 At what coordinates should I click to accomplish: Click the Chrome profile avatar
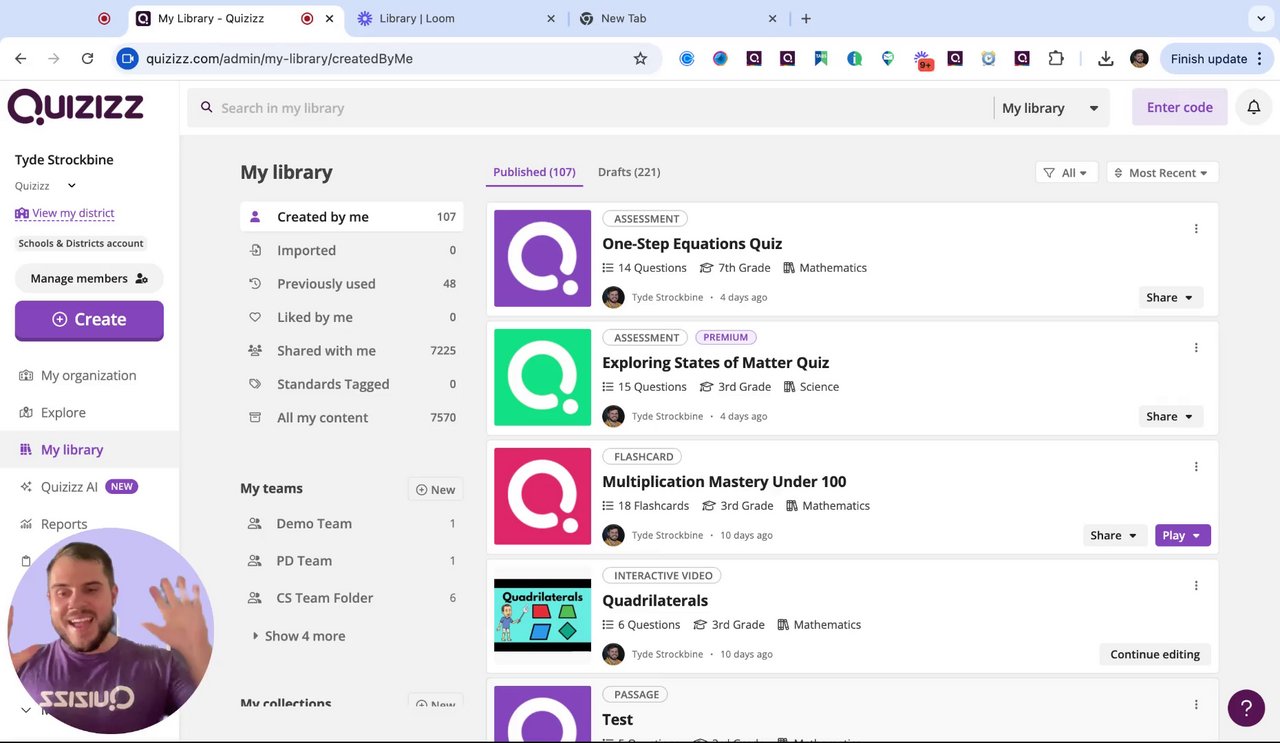click(1139, 59)
